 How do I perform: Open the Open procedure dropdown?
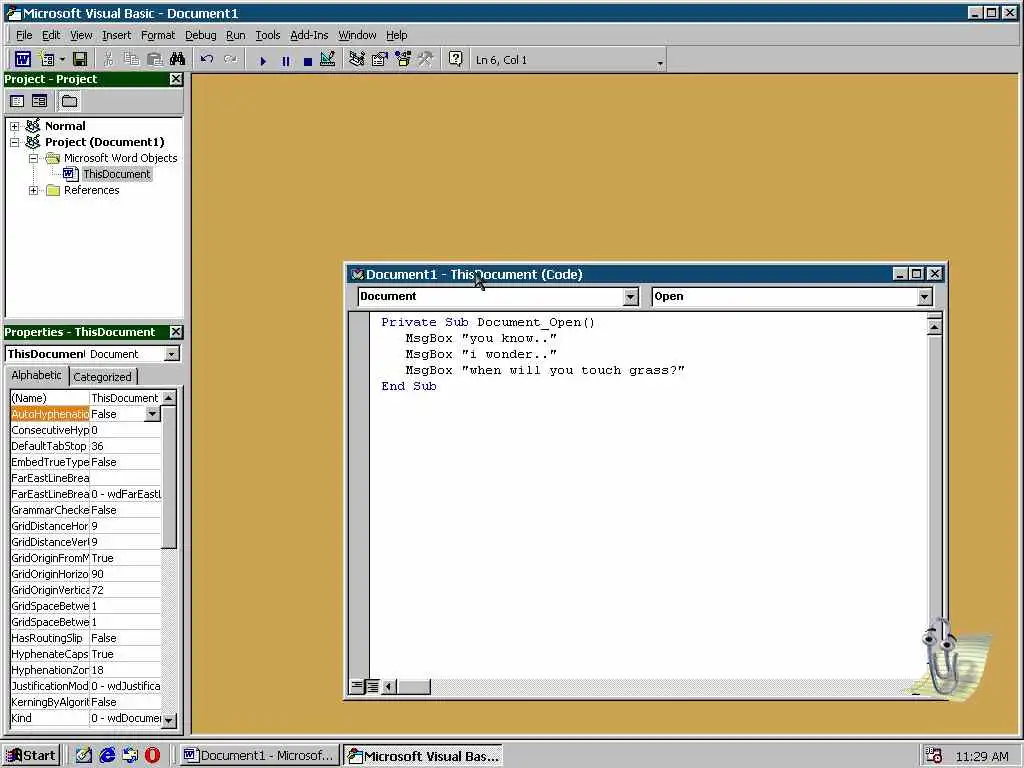coord(924,296)
